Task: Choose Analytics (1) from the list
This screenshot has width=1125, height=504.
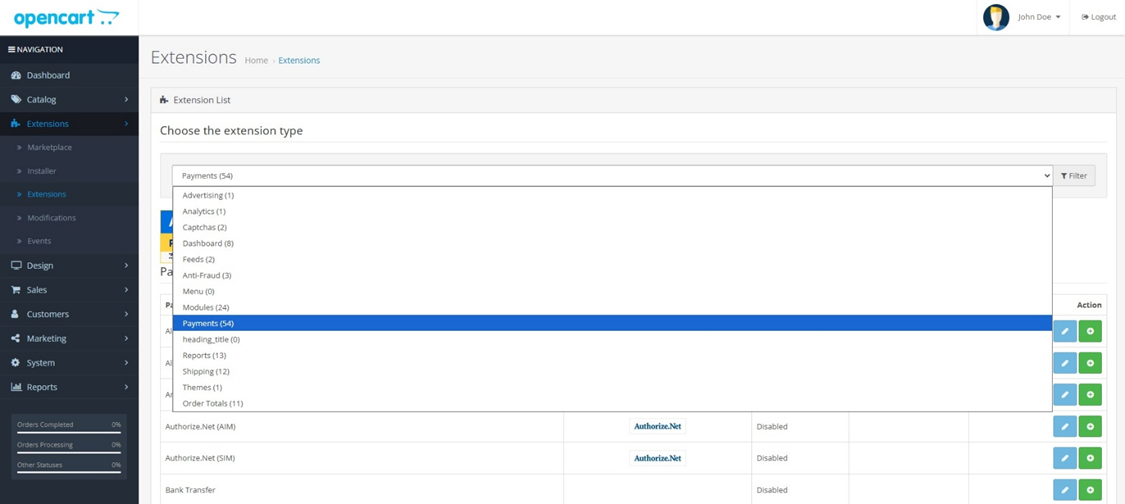Action: click(612, 211)
